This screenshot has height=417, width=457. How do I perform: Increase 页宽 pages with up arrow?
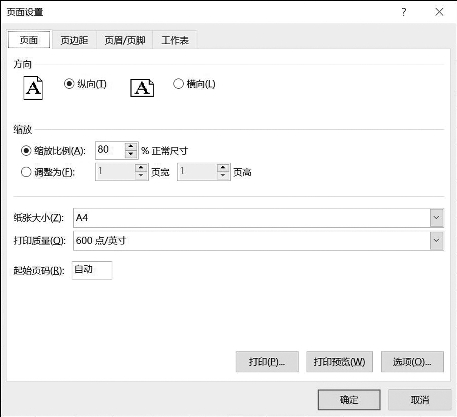(141, 167)
